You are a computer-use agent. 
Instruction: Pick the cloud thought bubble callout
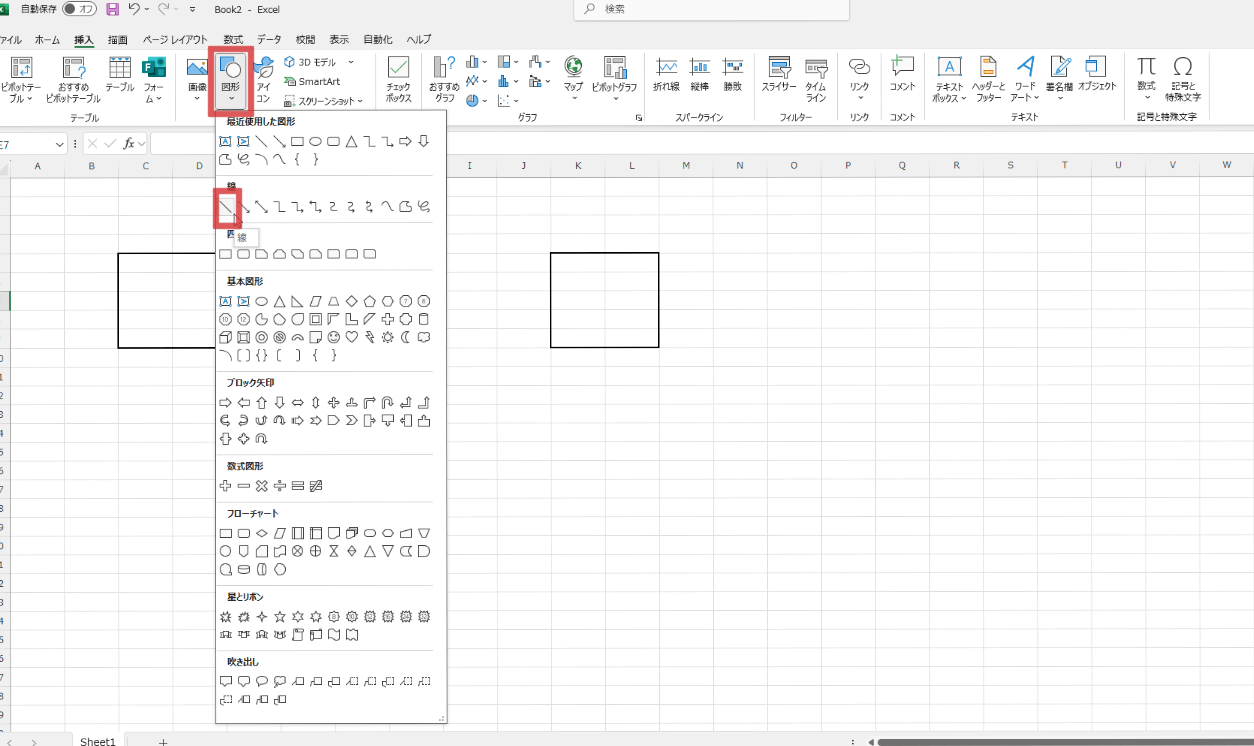coord(279,681)
